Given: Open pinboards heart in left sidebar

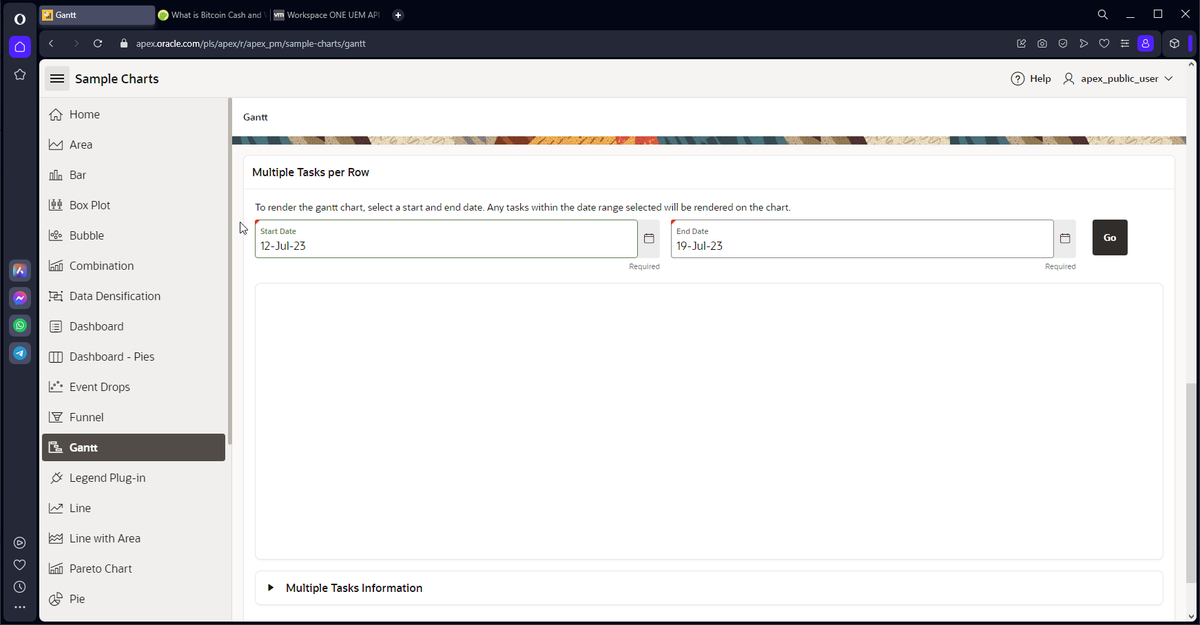Looking at the screenshot, I should pos(19,565).
